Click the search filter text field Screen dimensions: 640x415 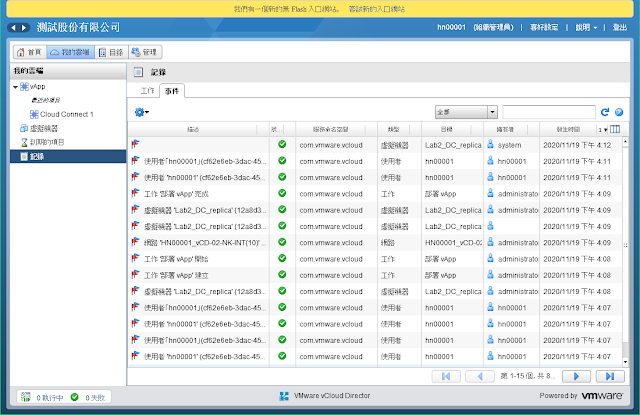click(x=549, y=112)
